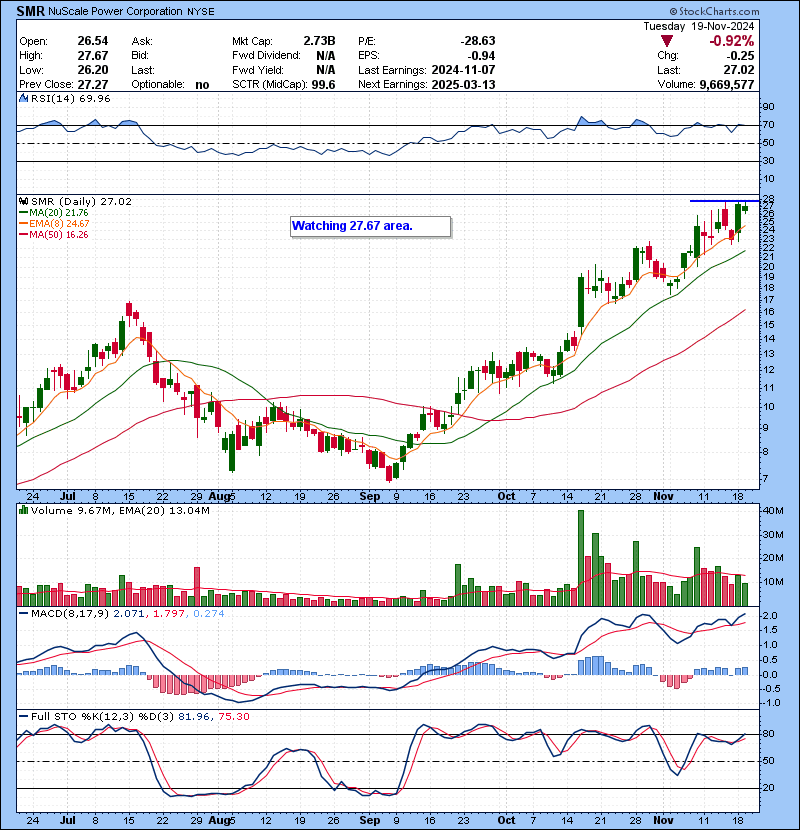This screenshot has width=800, height=830.
Task: Click the Fwd Yield N/A value
Action: [326, 70]
